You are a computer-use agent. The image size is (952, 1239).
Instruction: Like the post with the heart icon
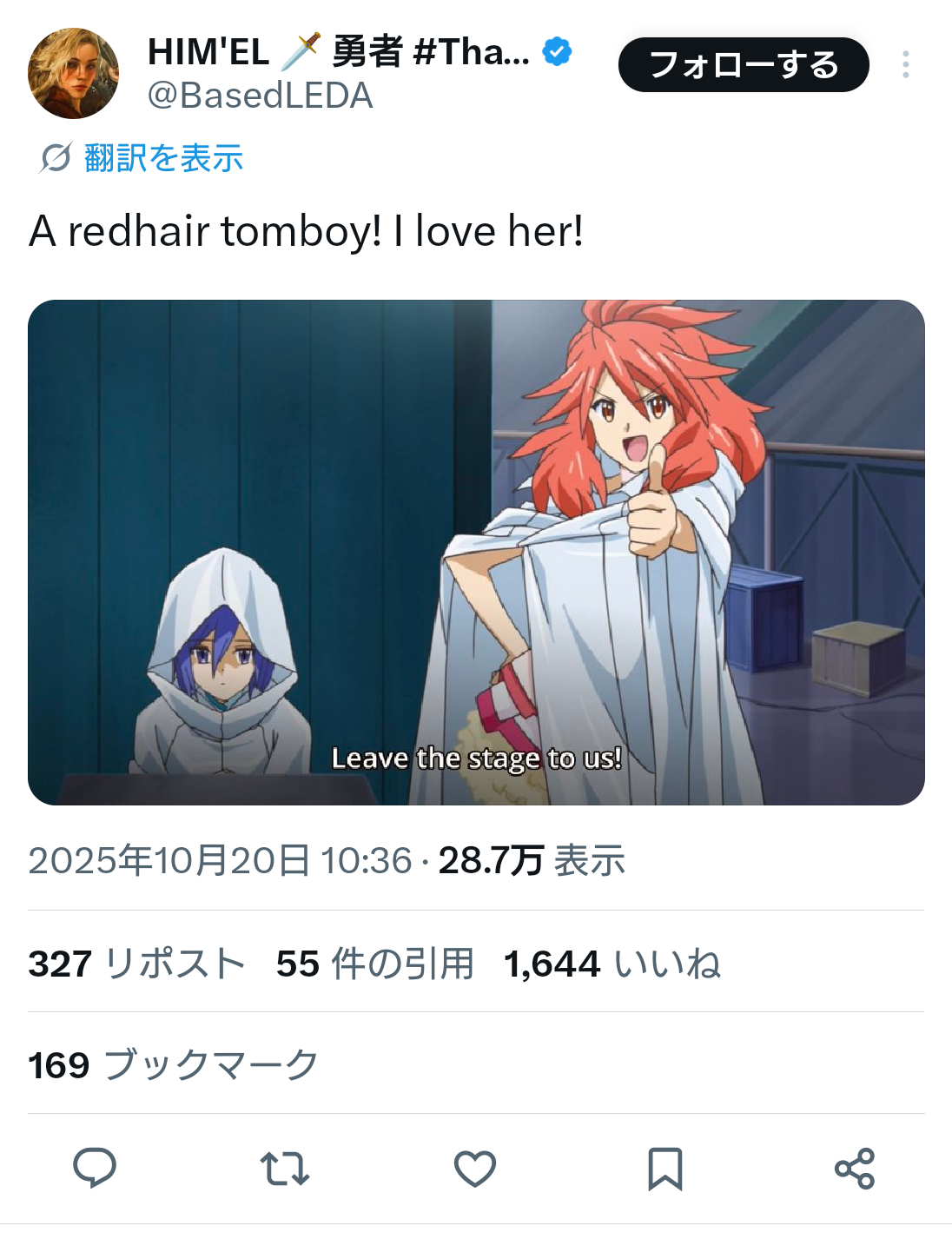[x=475, y=1169]
